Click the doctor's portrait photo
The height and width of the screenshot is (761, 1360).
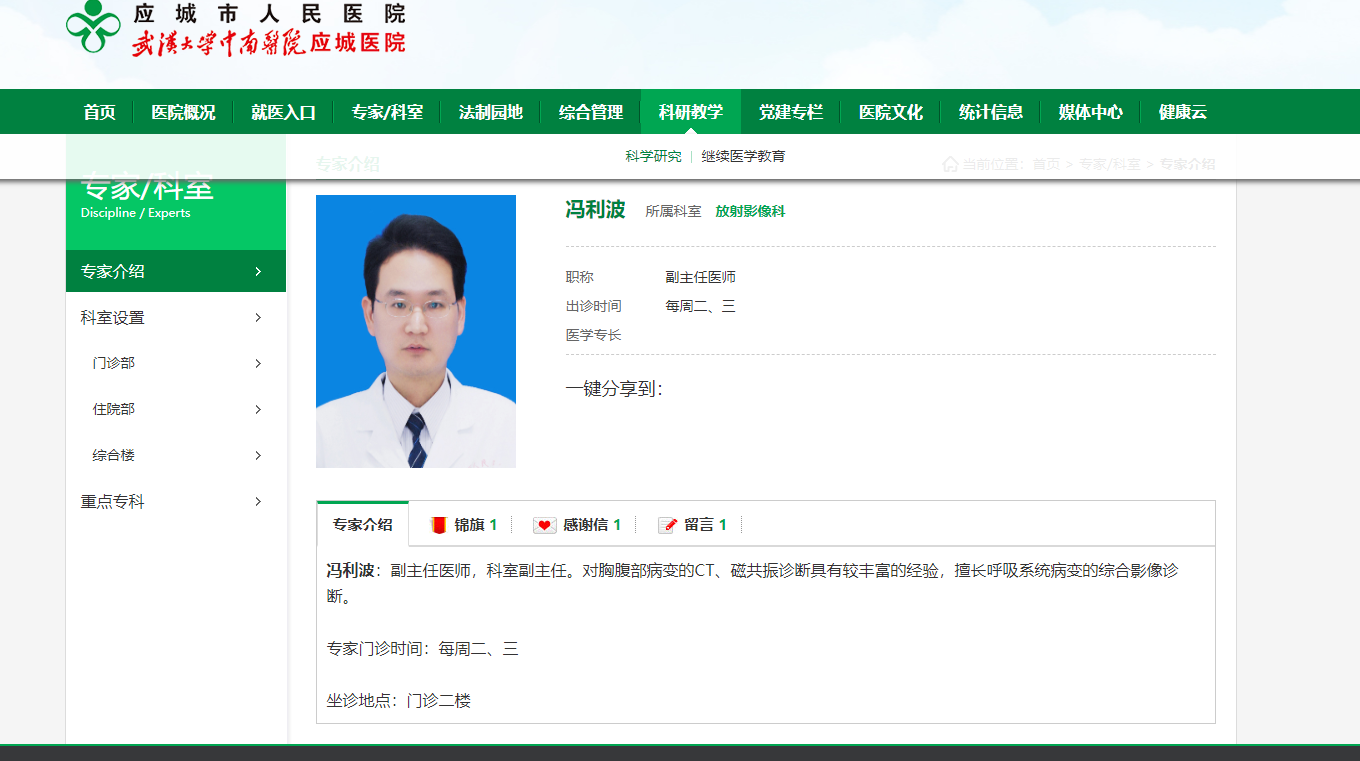tap(416, 331)
